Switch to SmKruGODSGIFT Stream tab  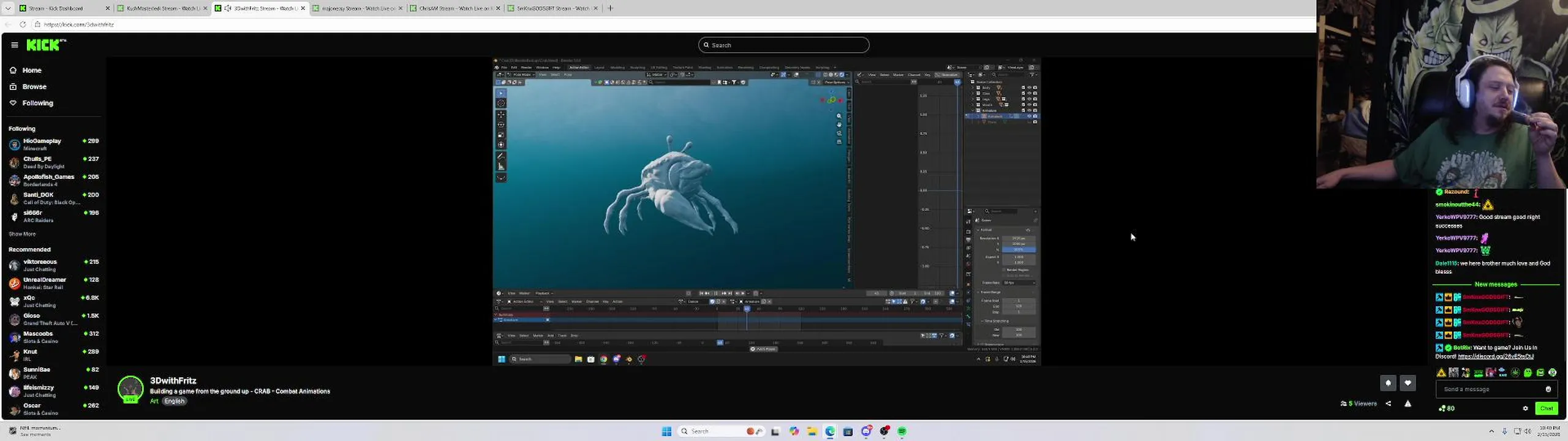(x=552, y=8)
